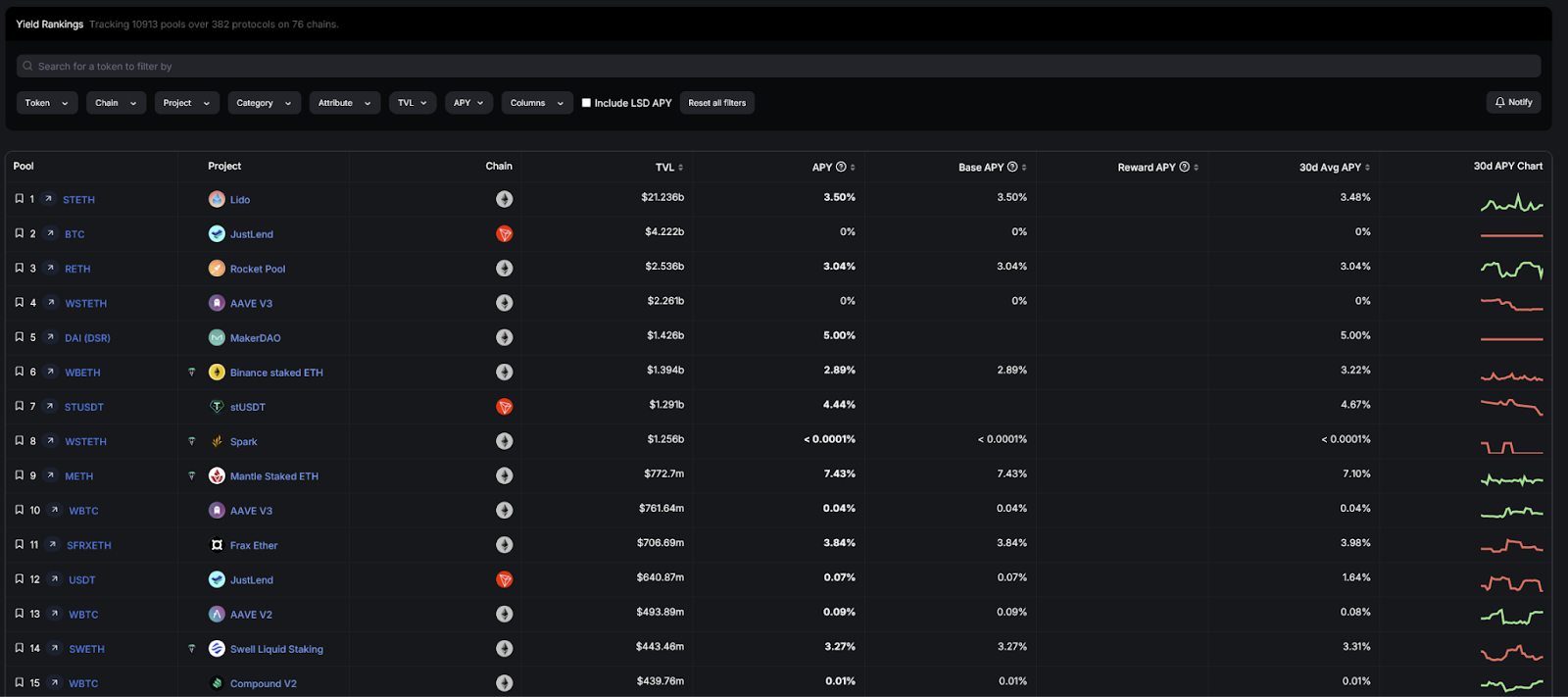Open external link arrow for STETH
The width and height of the screenshot is (1568, 697).
48,199
